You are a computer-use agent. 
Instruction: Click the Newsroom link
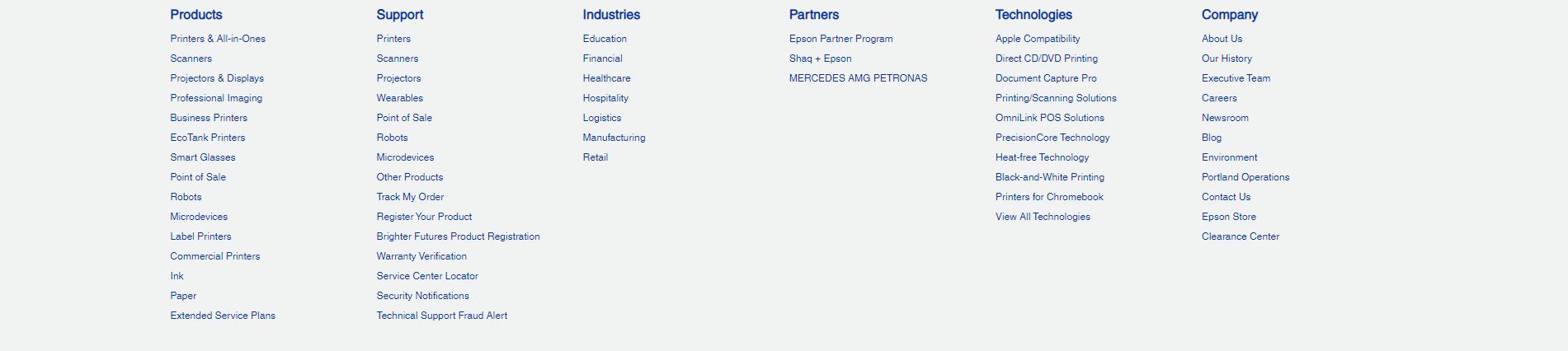pyautogui.click(x=1225, y=118)
